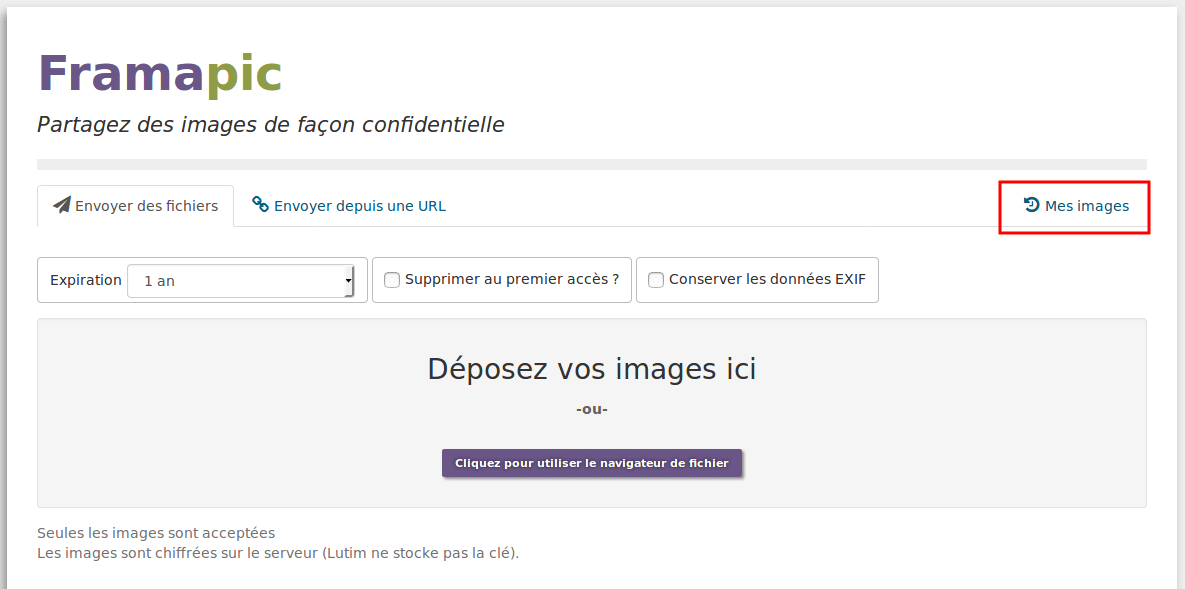Toggle Conserver les données EXIF checkbox
Screen dimensions: 1185x589
(x=656, y=280)
